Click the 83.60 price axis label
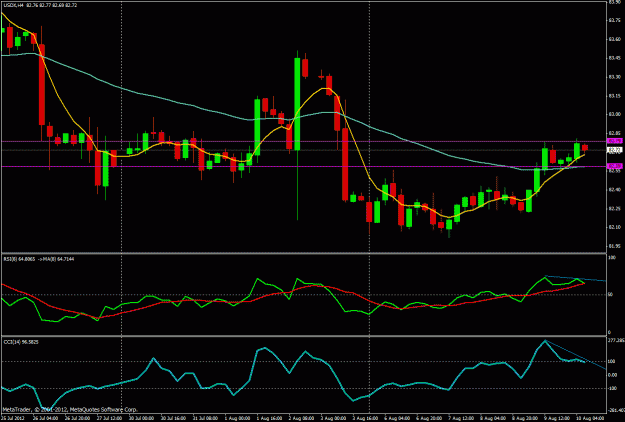 [614, 39]
